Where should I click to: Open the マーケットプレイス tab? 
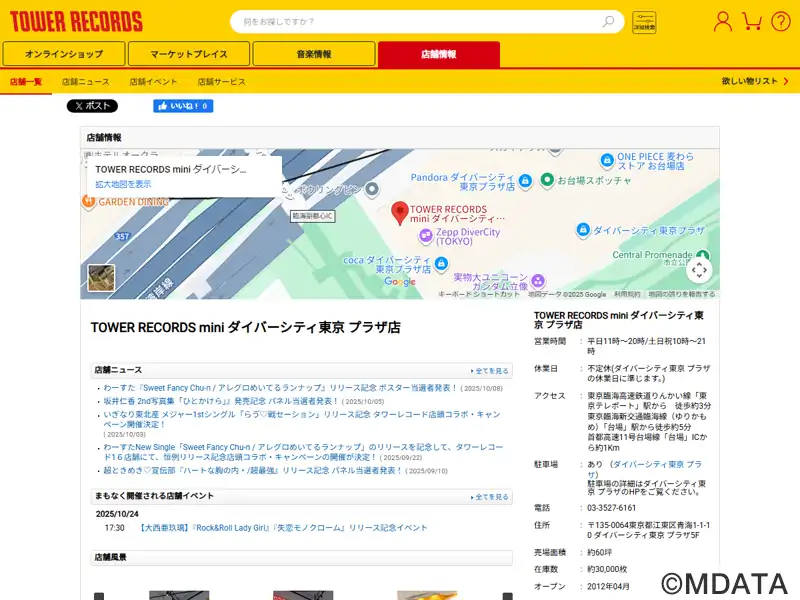pyautogui.click(x=189, y=54)
